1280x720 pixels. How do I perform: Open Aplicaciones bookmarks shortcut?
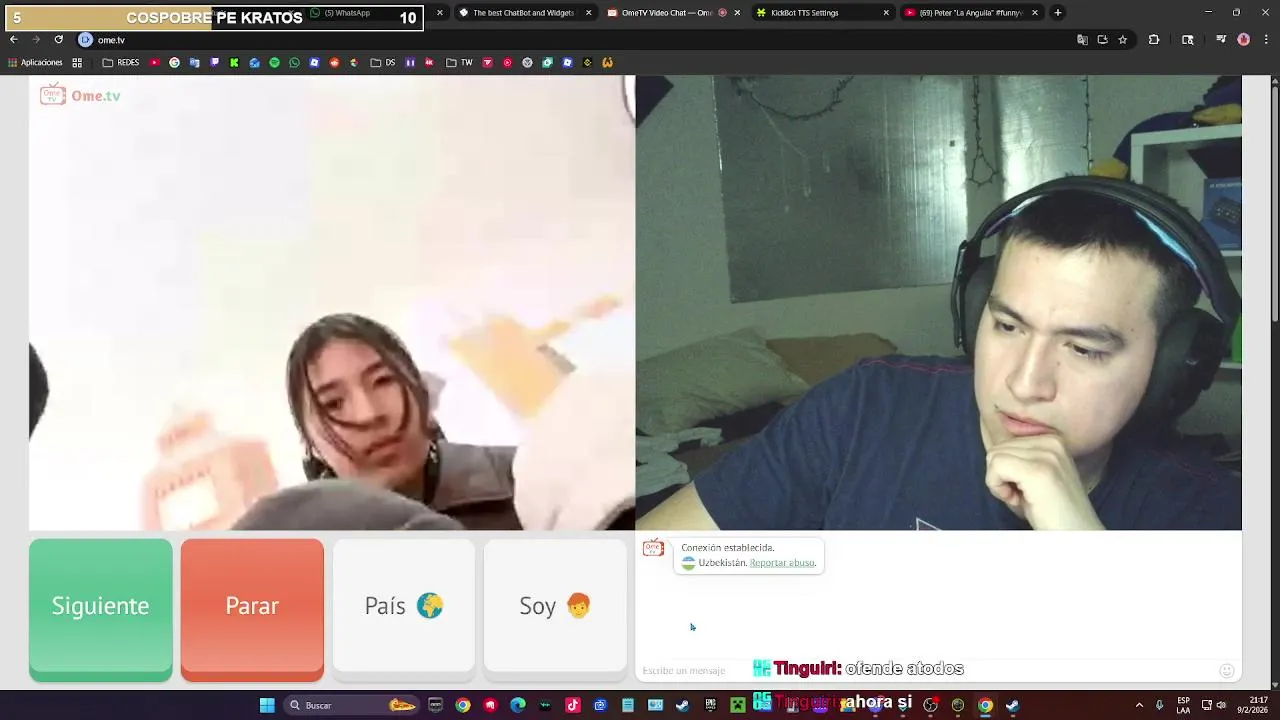pos(35,62)
